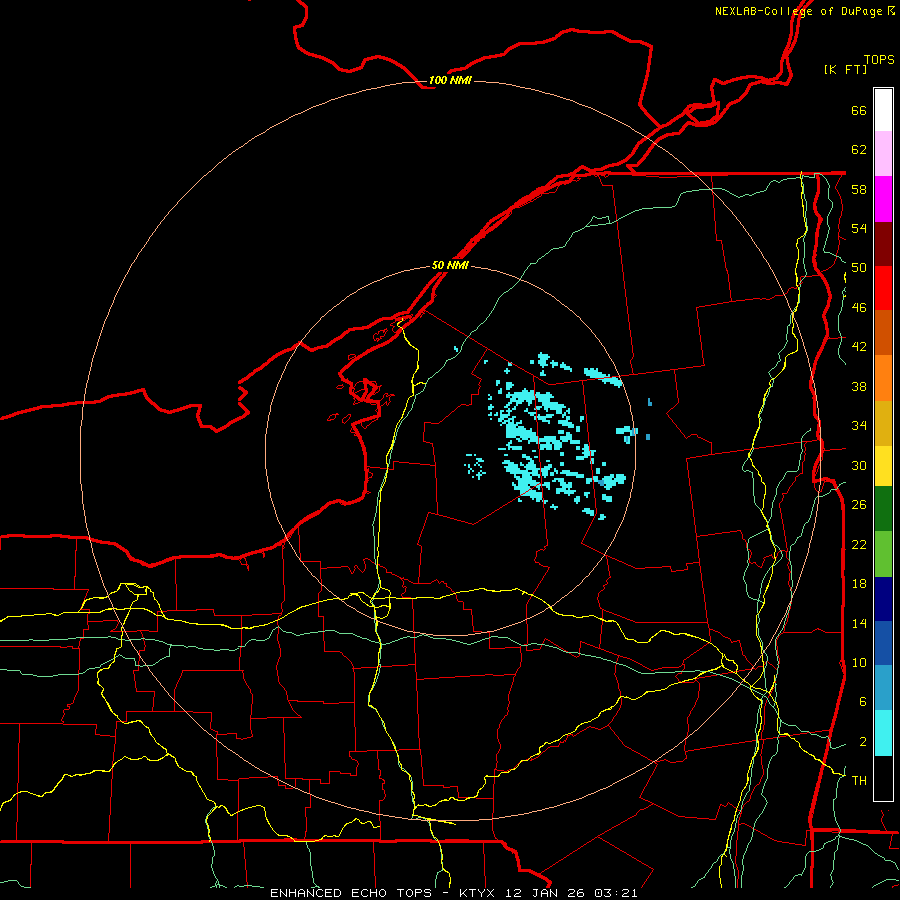Click the medium blue 18 kft legend swatch

click(883, 643)
